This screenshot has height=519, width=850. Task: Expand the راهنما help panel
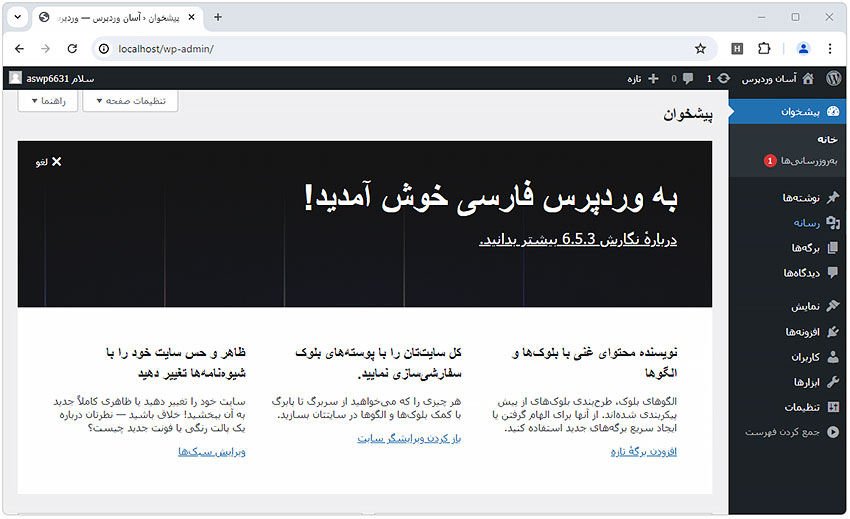tap(48, 101)
